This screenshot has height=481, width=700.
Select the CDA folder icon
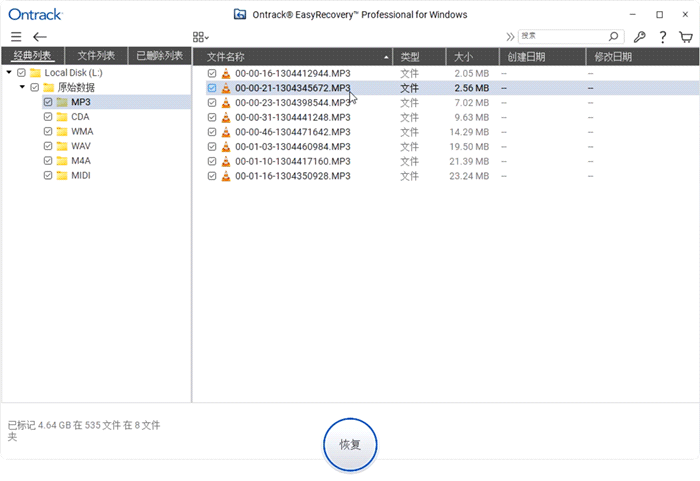point(62,117)
